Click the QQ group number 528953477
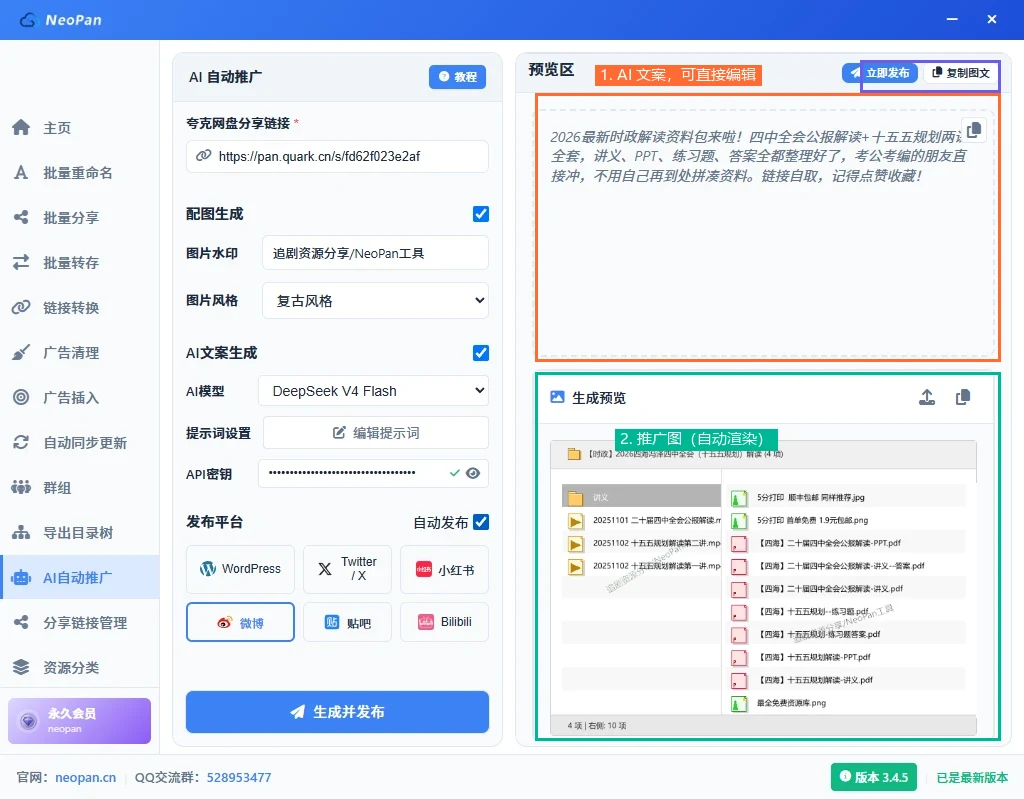The height and width of the screenshot is (799, 1024). (x=239, y=777)
